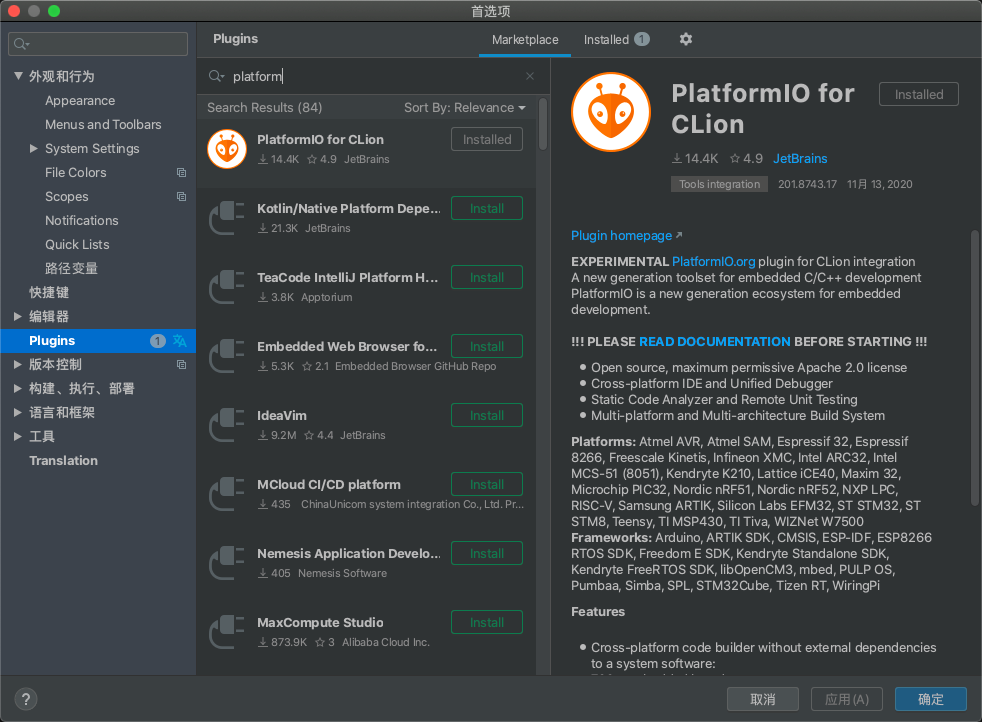Install the Nemesis Application Development plugin

pyautogui.click(x=487, y=554)
